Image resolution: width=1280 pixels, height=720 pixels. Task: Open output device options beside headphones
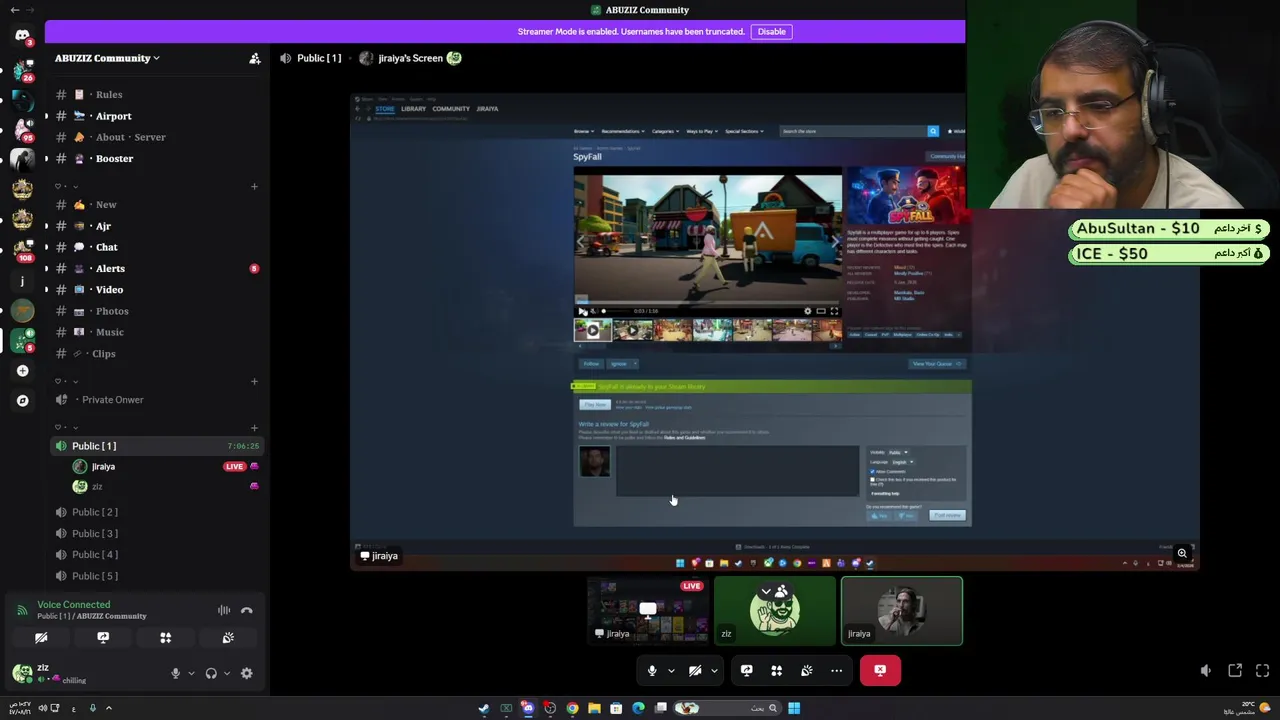(227, 673)
